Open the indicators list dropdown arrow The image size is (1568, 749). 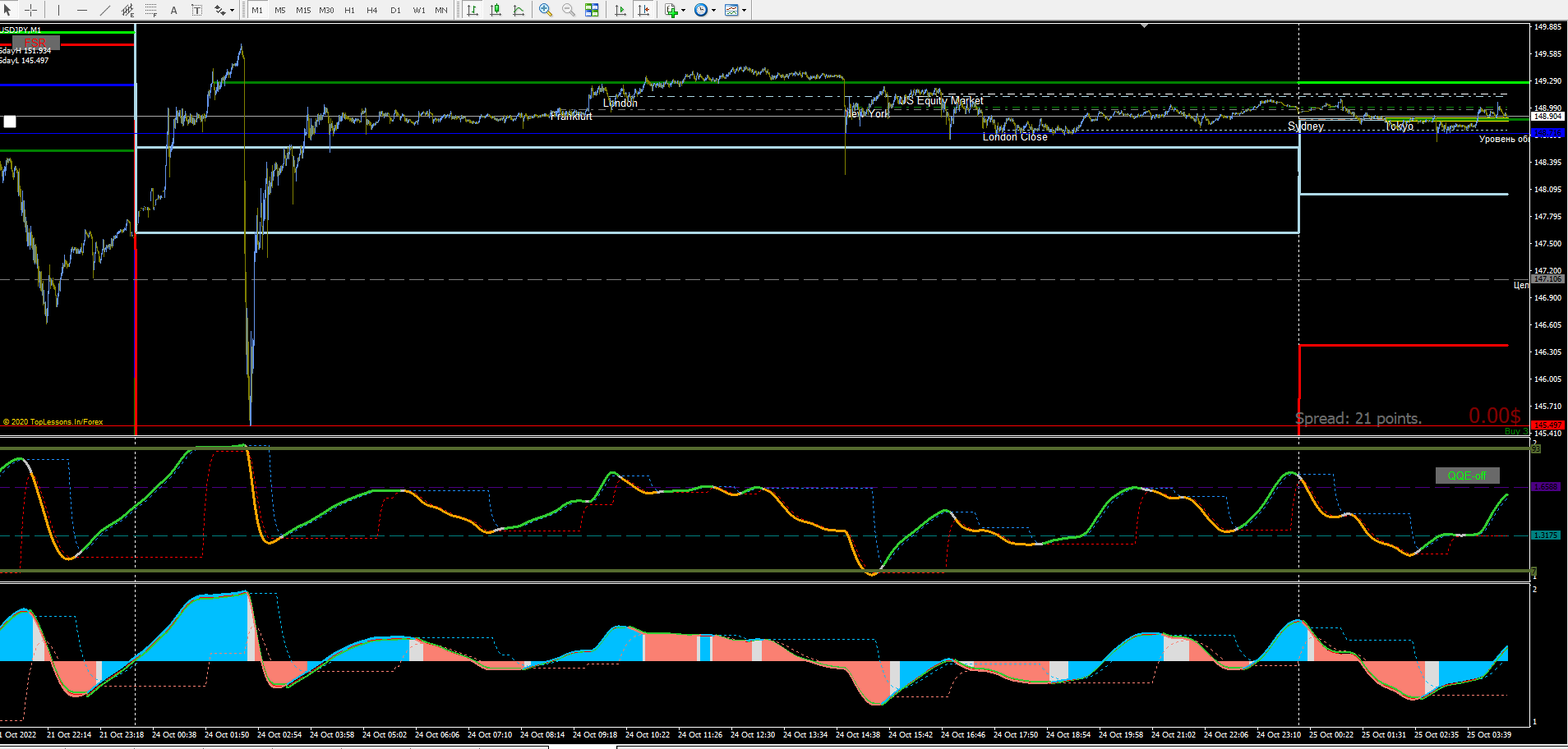click(683, 11)
